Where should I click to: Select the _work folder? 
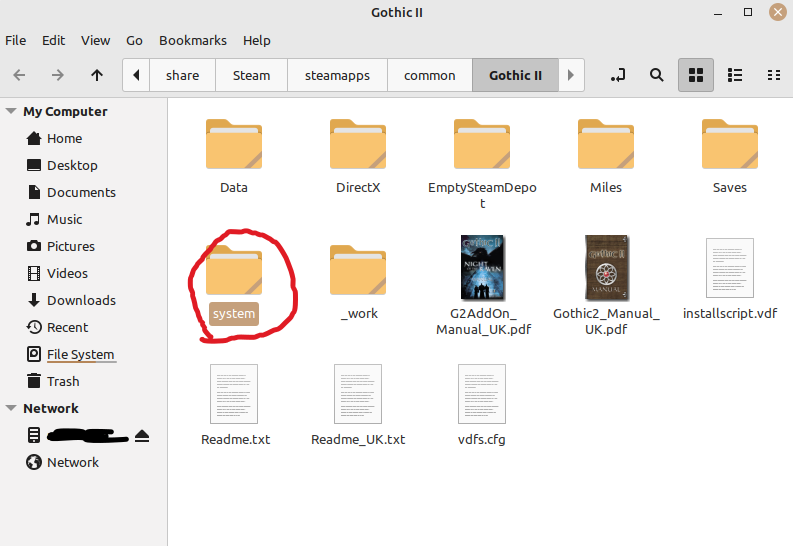pyautogui.click(x=358, y=283)
